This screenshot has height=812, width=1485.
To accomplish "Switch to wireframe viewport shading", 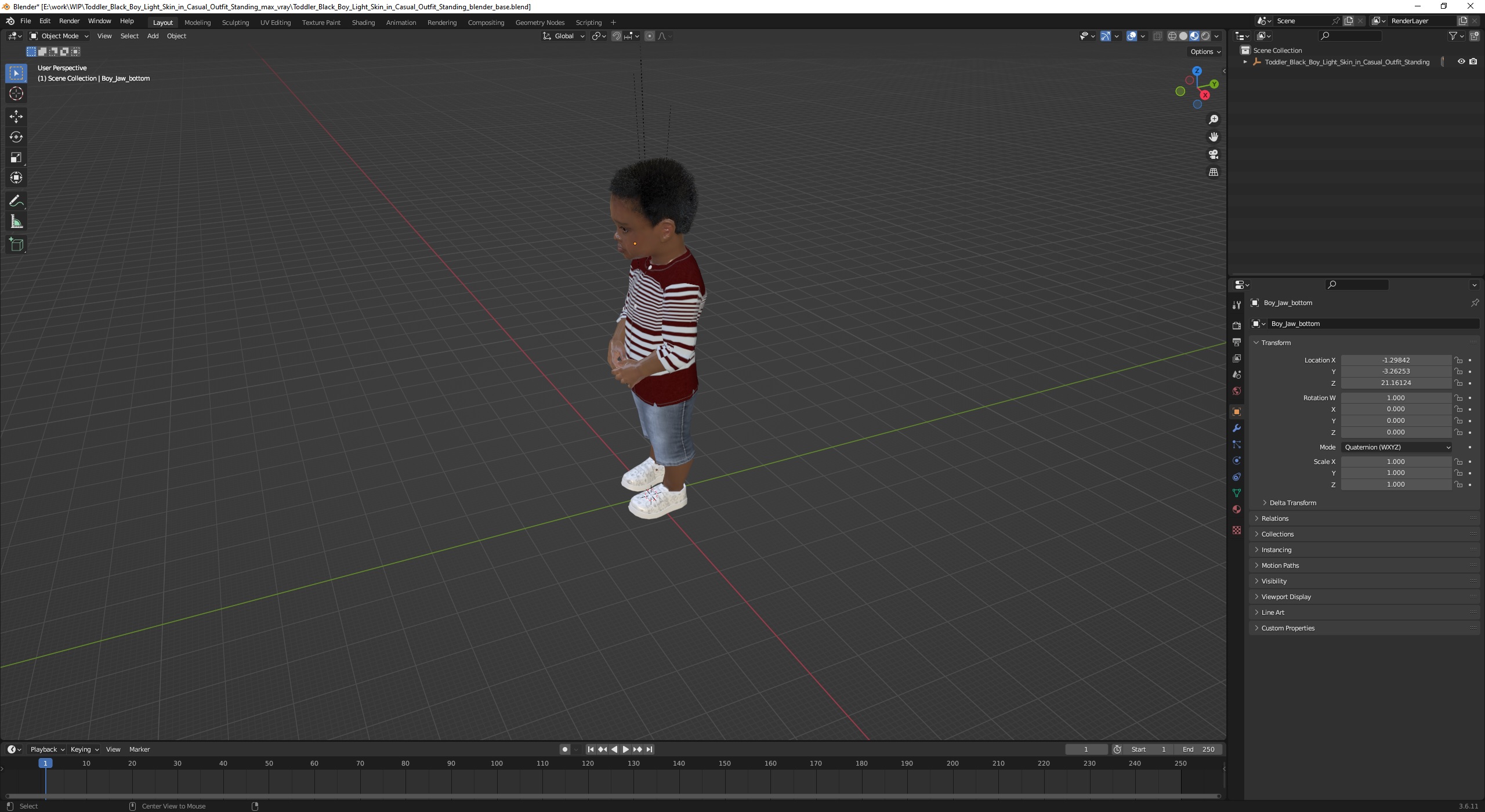I will pos(1172,36).
